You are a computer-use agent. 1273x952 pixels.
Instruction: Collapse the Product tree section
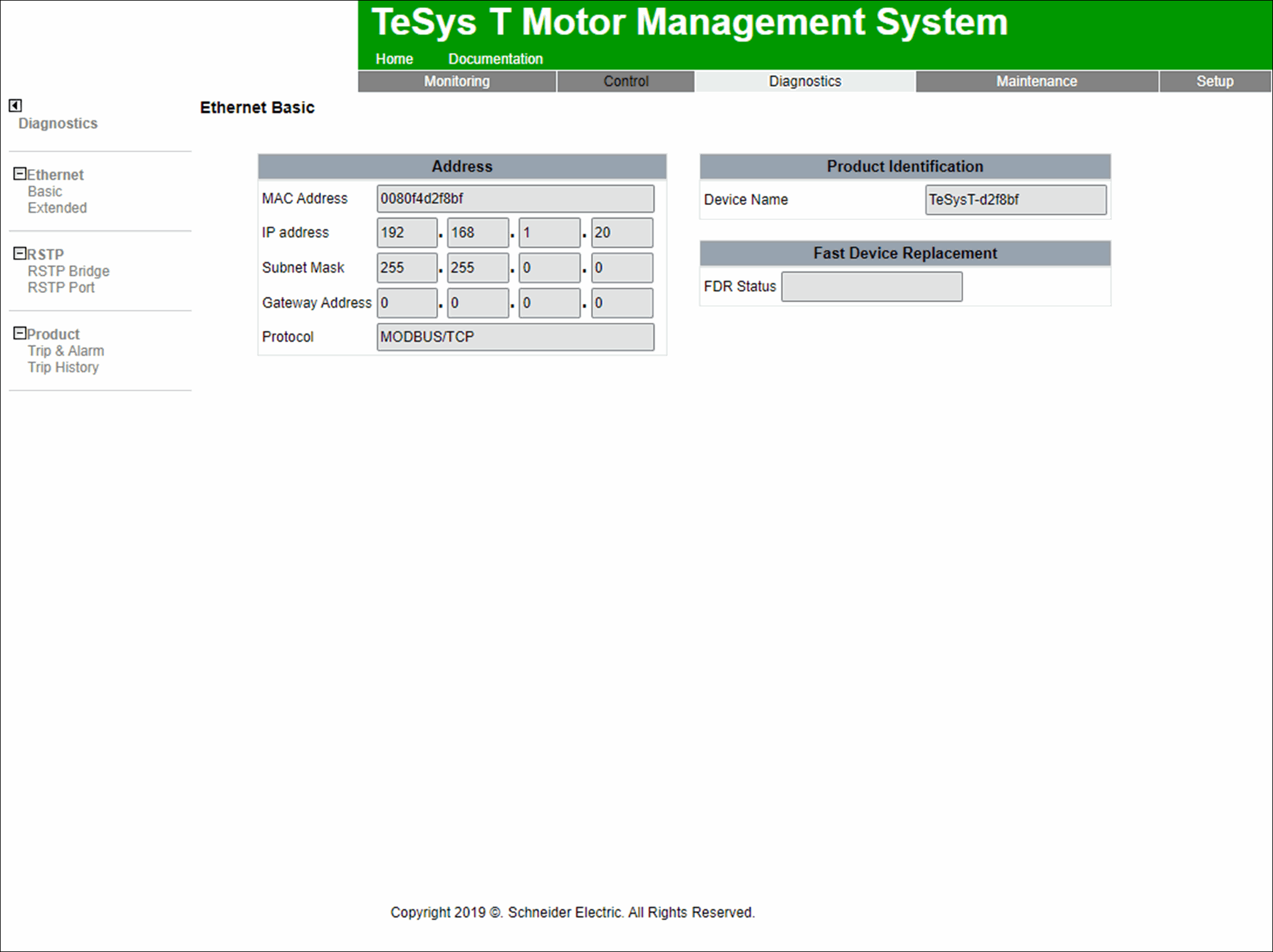click(20, 333)
